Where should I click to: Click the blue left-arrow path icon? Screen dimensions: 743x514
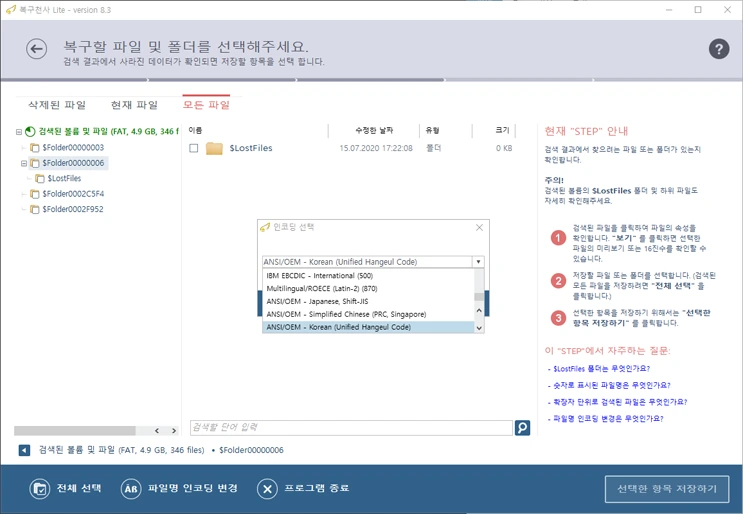[x=24, y=450]
